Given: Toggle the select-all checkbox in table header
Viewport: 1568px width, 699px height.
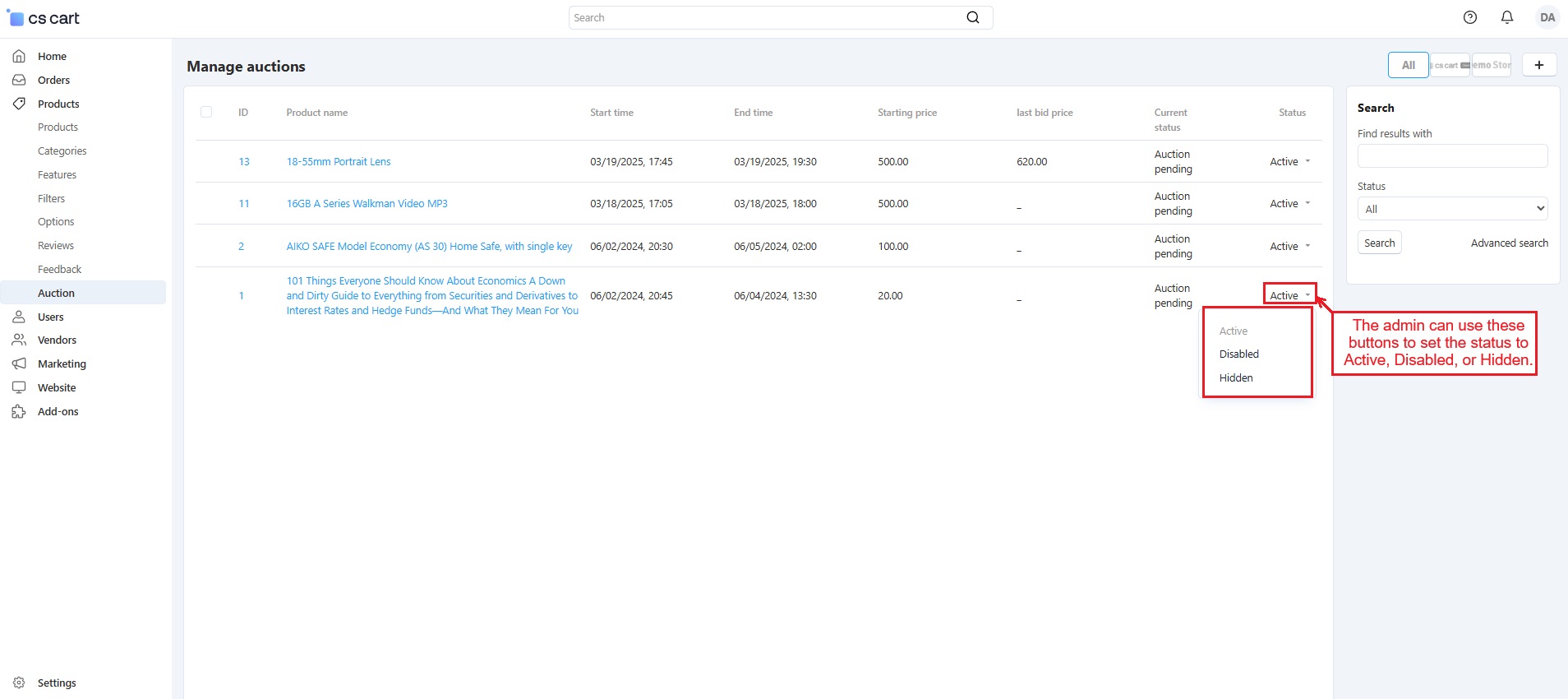Looking at the screenshot, I should coord(206,112).
